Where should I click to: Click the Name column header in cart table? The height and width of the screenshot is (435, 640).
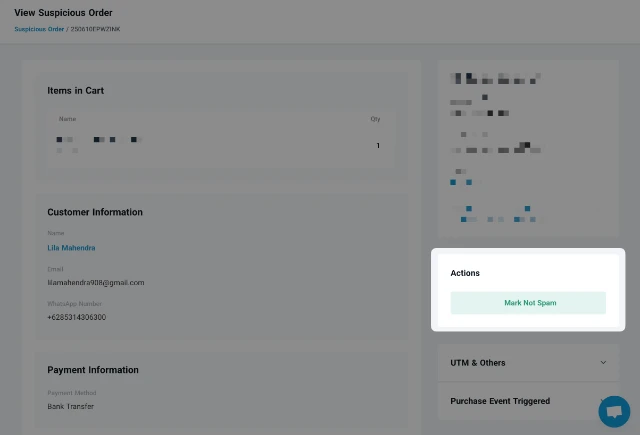pos(67,119)
